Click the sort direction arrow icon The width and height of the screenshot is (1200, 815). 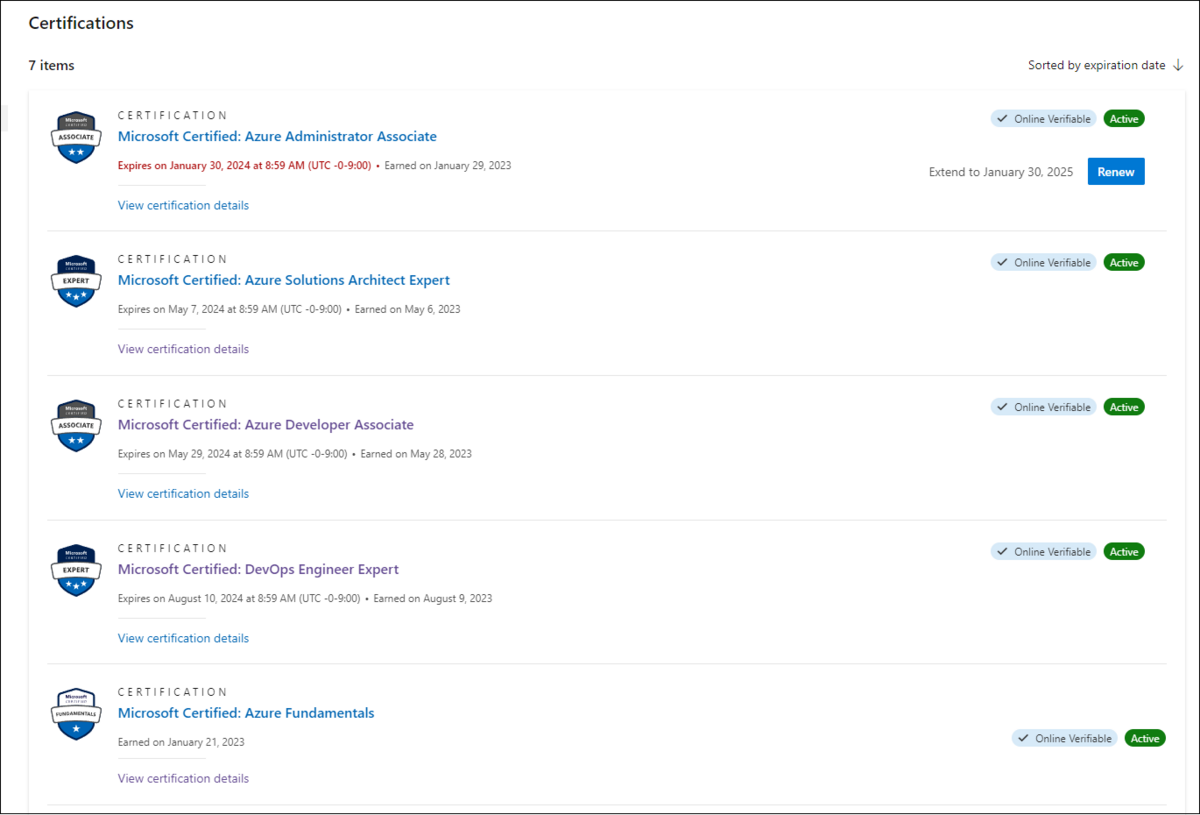click(x=1178, y=65)
